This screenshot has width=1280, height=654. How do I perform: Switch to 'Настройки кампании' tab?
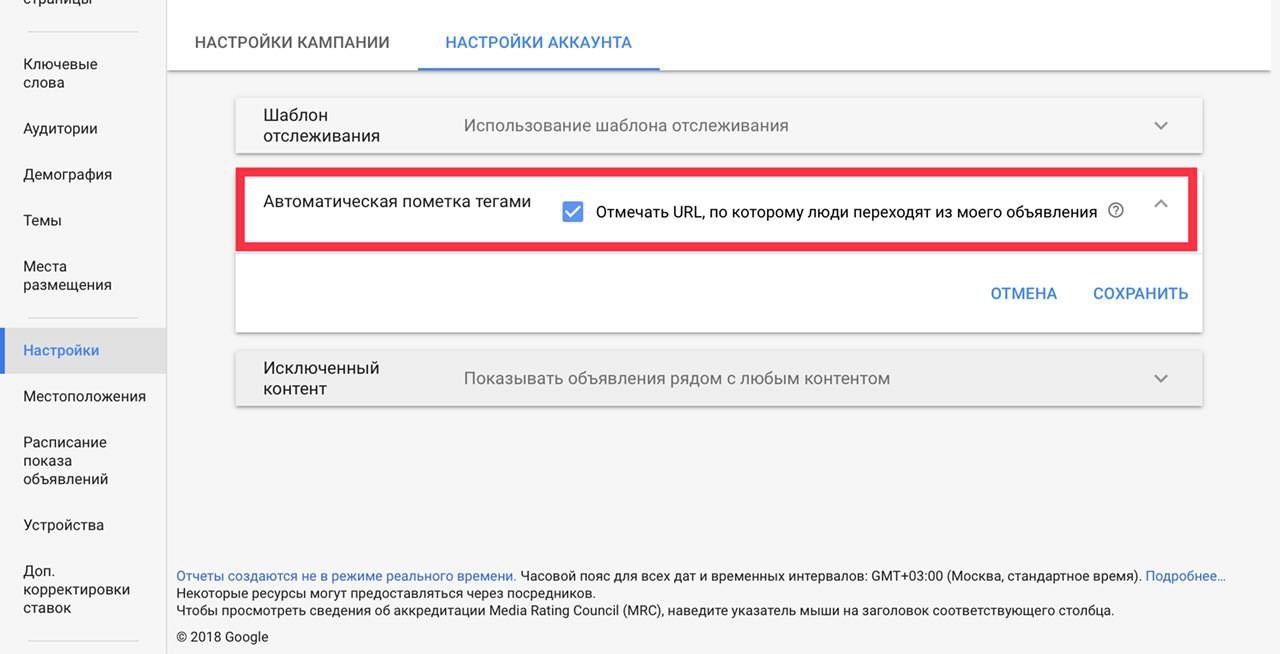(292, 43)
